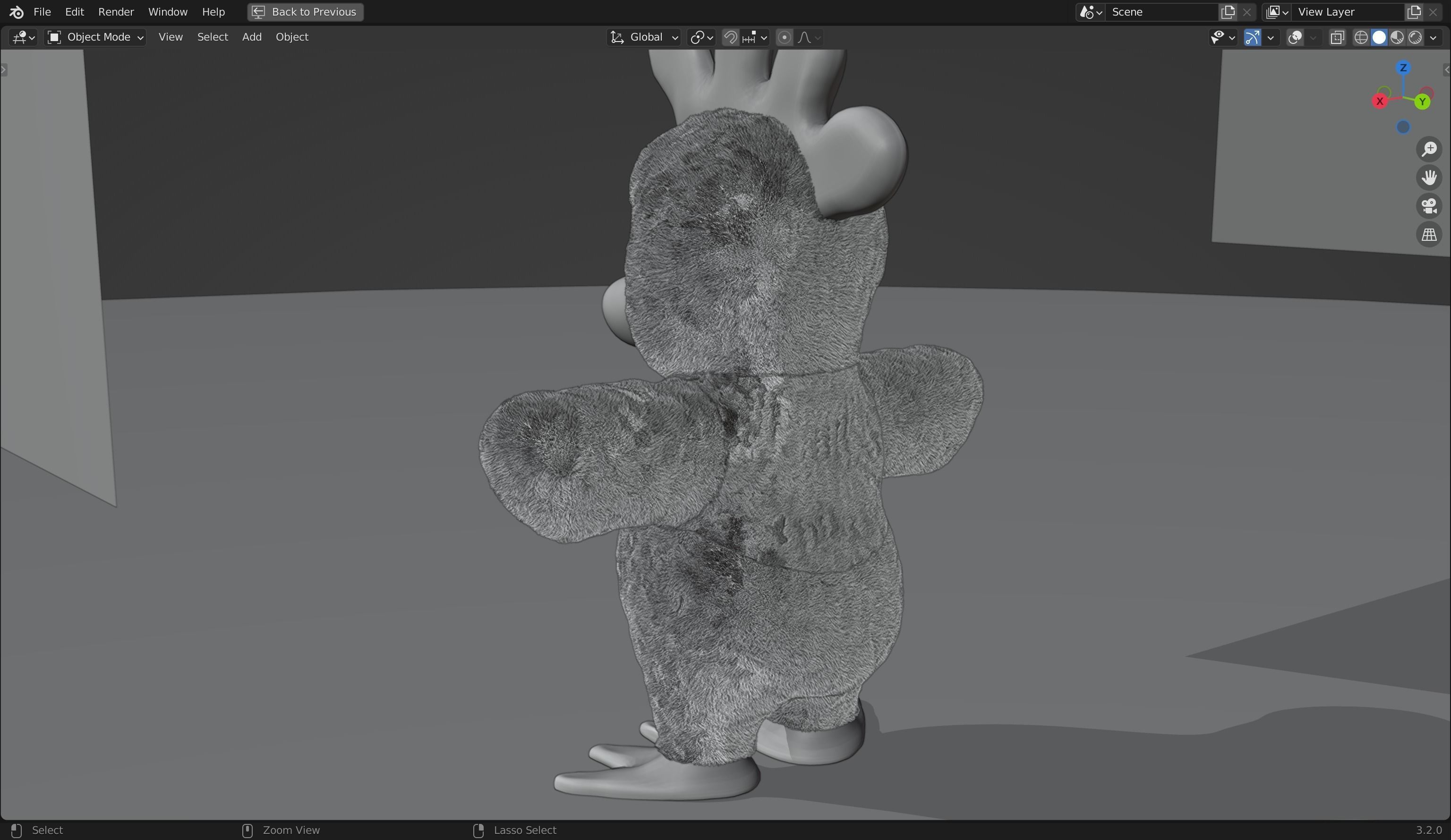
Task: Delete the current Scene with X
Action: pyautogui.click(x=1246, y=12)
